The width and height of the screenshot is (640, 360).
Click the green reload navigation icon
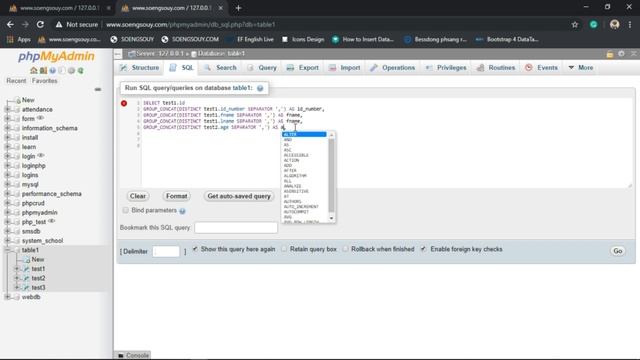(81, 71)
